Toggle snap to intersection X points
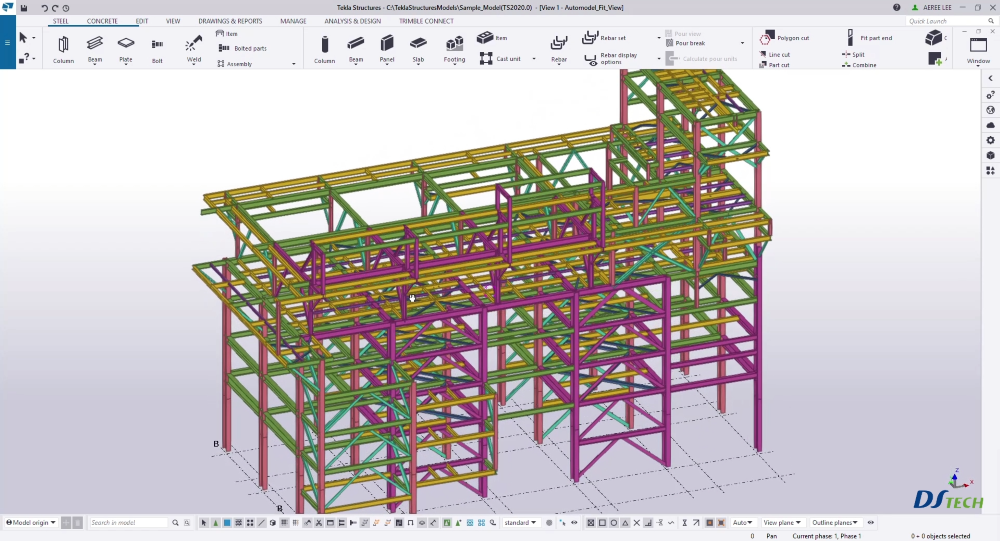 pyautogui.click(x=636, y=522)
